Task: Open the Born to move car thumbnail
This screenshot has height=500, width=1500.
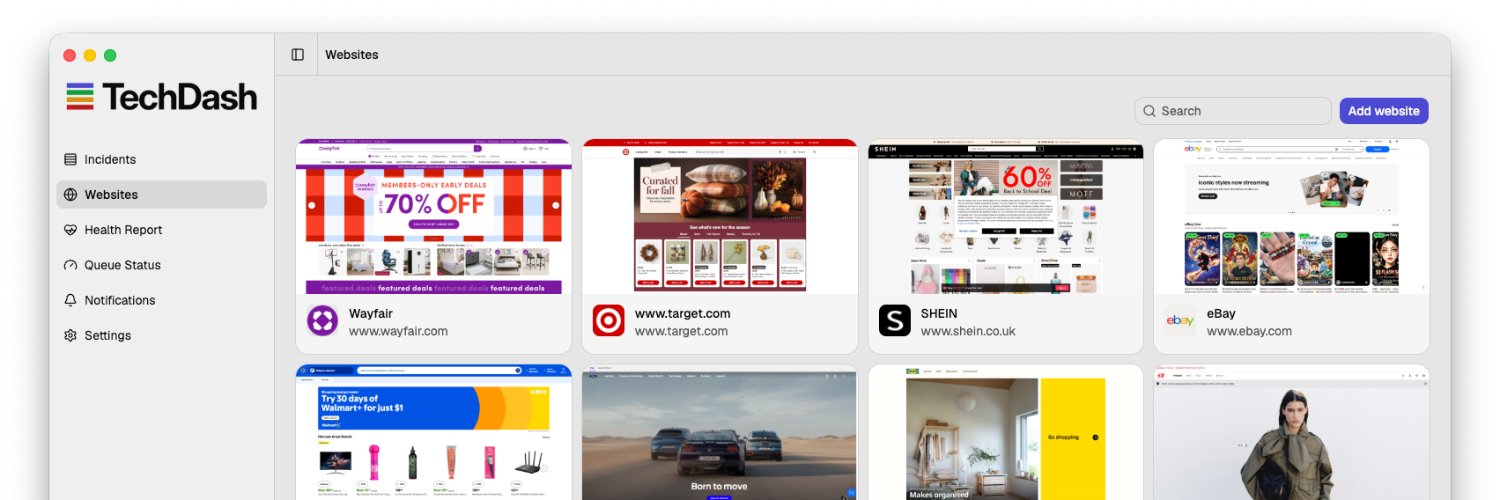Action: 720,432
